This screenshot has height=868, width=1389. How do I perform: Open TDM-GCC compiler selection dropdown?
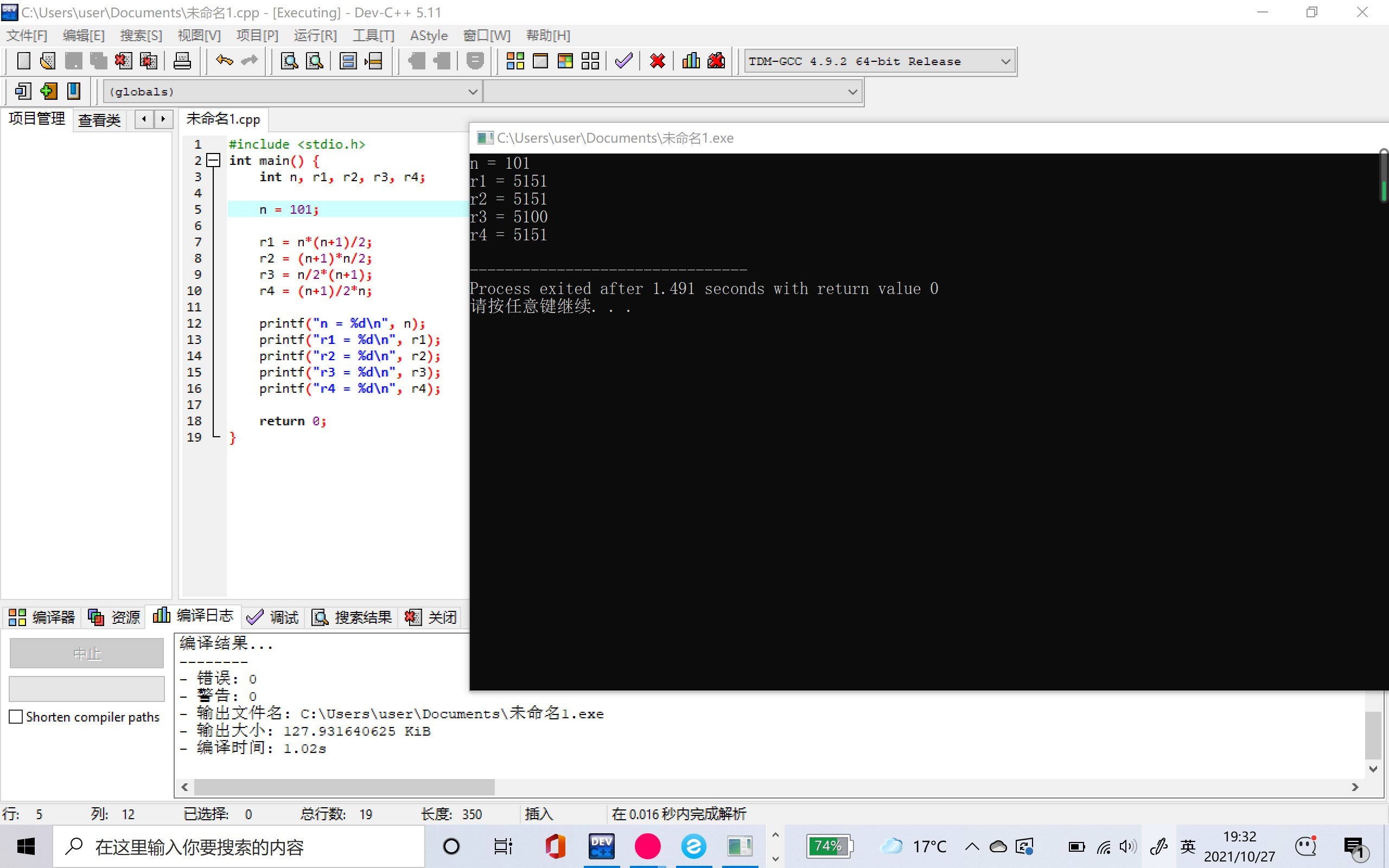click(1005, 61)
